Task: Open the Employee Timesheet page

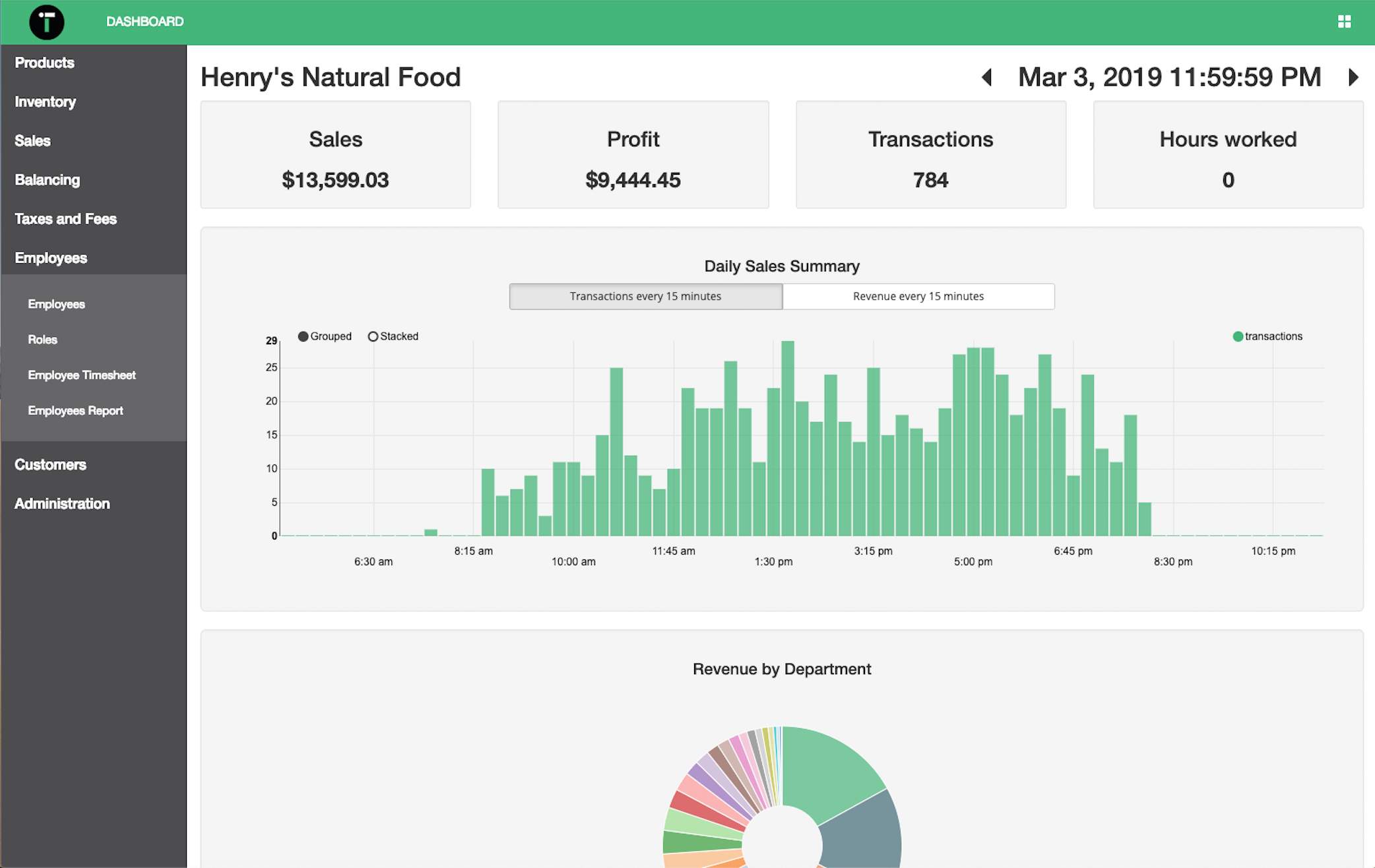Action: 82,375
